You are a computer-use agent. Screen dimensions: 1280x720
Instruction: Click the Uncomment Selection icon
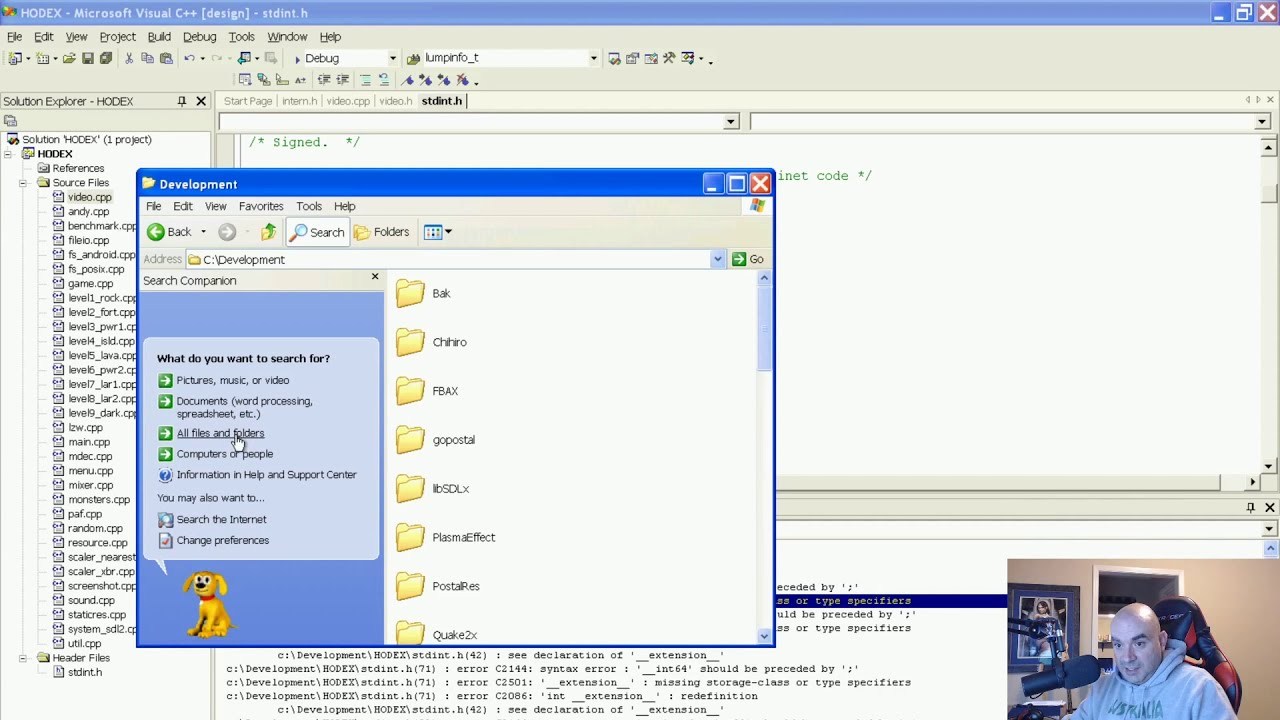tap(383, 80)
